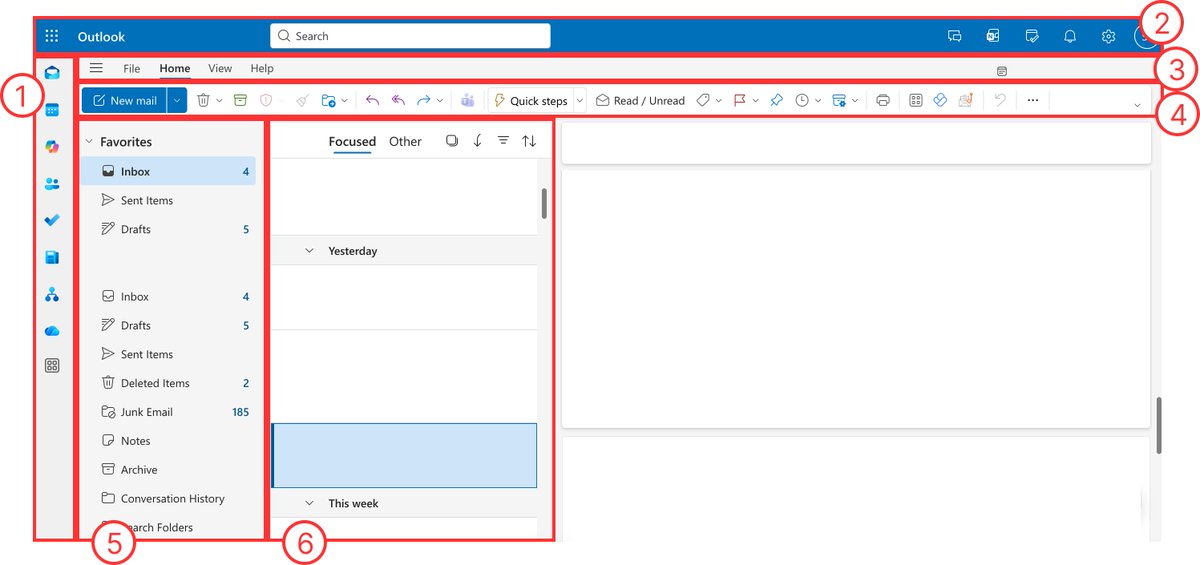Open the Mail app in left rail
The width and height of the screenshot is (1200, 565).
pyautogui.click(x=52, y=72)
